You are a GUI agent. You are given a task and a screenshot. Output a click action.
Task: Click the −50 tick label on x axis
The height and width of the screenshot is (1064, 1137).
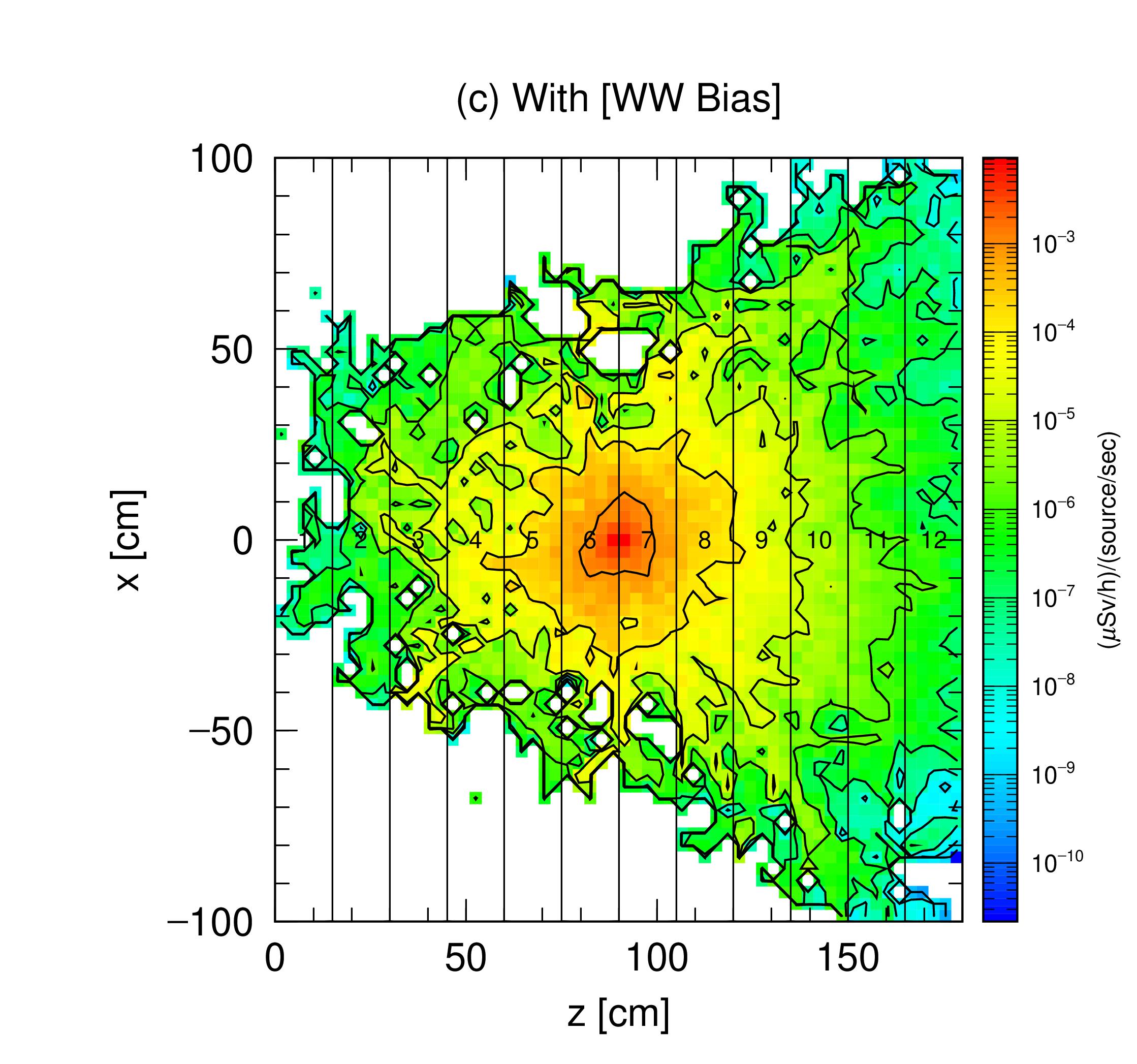(220, 731)
